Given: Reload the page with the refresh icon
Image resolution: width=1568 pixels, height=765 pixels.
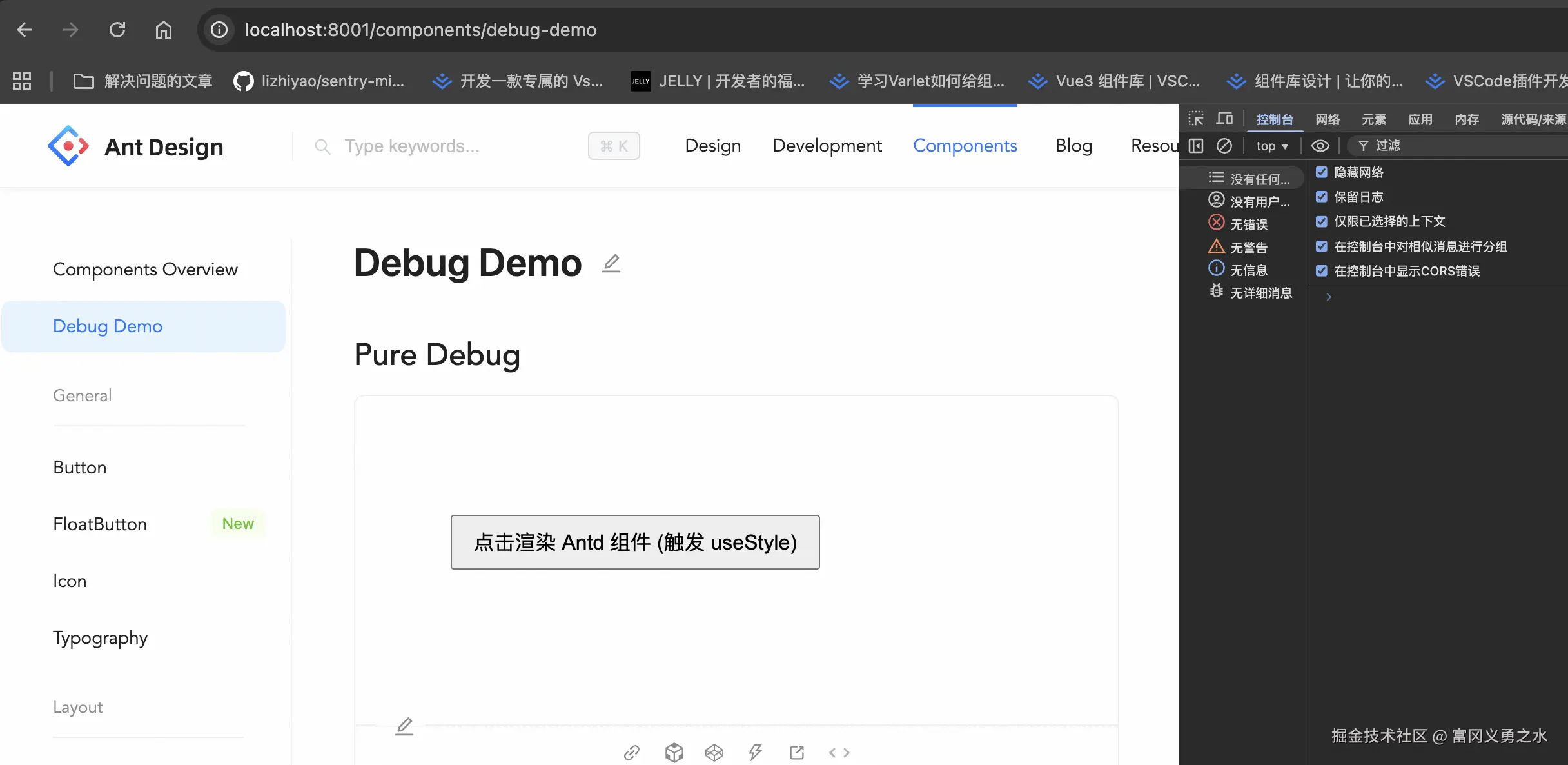Looking at the screenshot, I should click(x=117, y=30).
